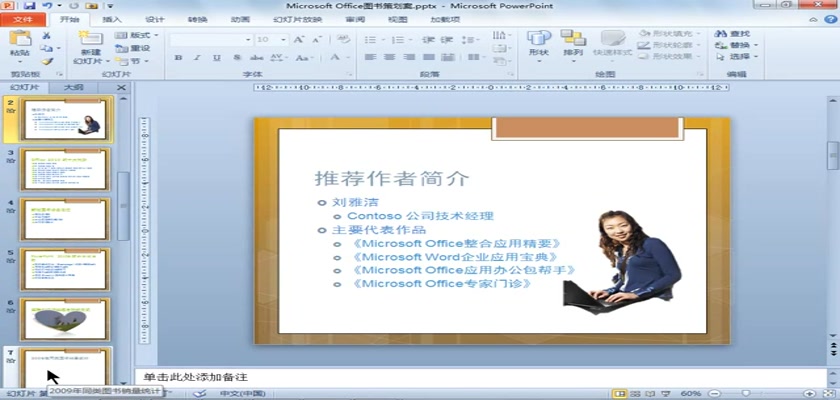Image resolution: width=840 pixels, height=400 pixels.
Task: Open the Shape Effects (形状效果) dropdown
Action: point(670,56)
